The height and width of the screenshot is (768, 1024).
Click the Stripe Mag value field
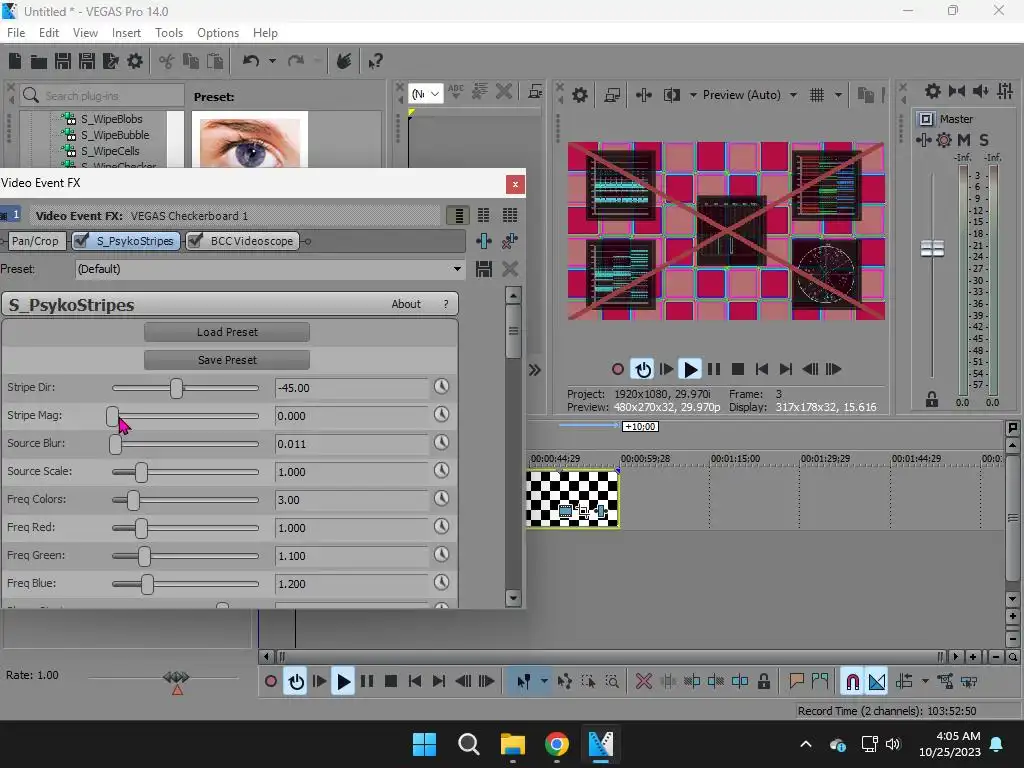point(351,416)
